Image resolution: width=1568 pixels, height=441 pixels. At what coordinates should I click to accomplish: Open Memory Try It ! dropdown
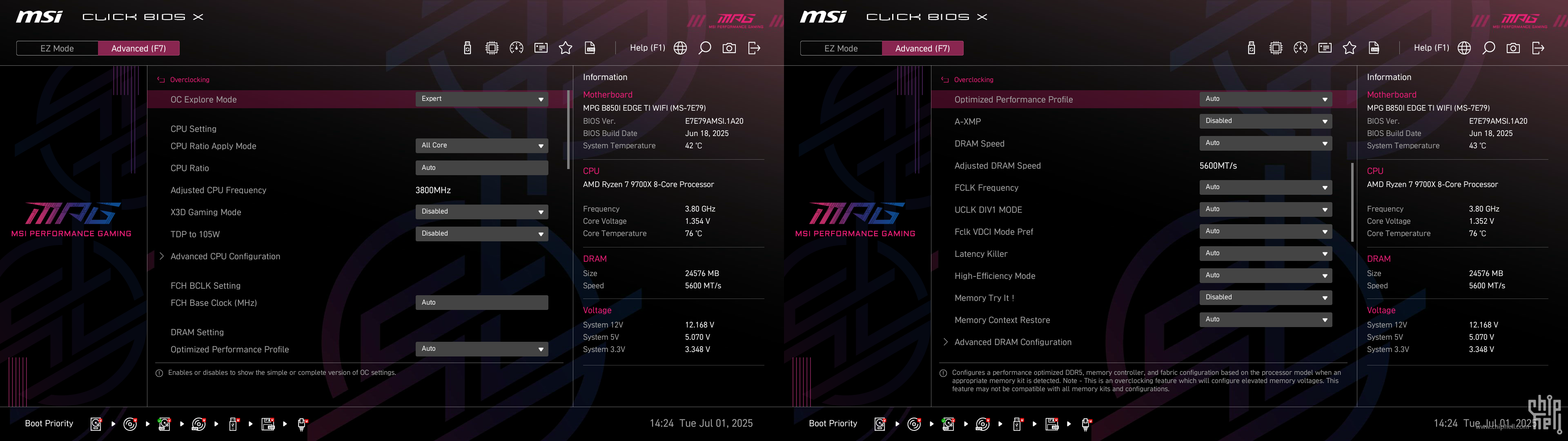coord(1265,298)
